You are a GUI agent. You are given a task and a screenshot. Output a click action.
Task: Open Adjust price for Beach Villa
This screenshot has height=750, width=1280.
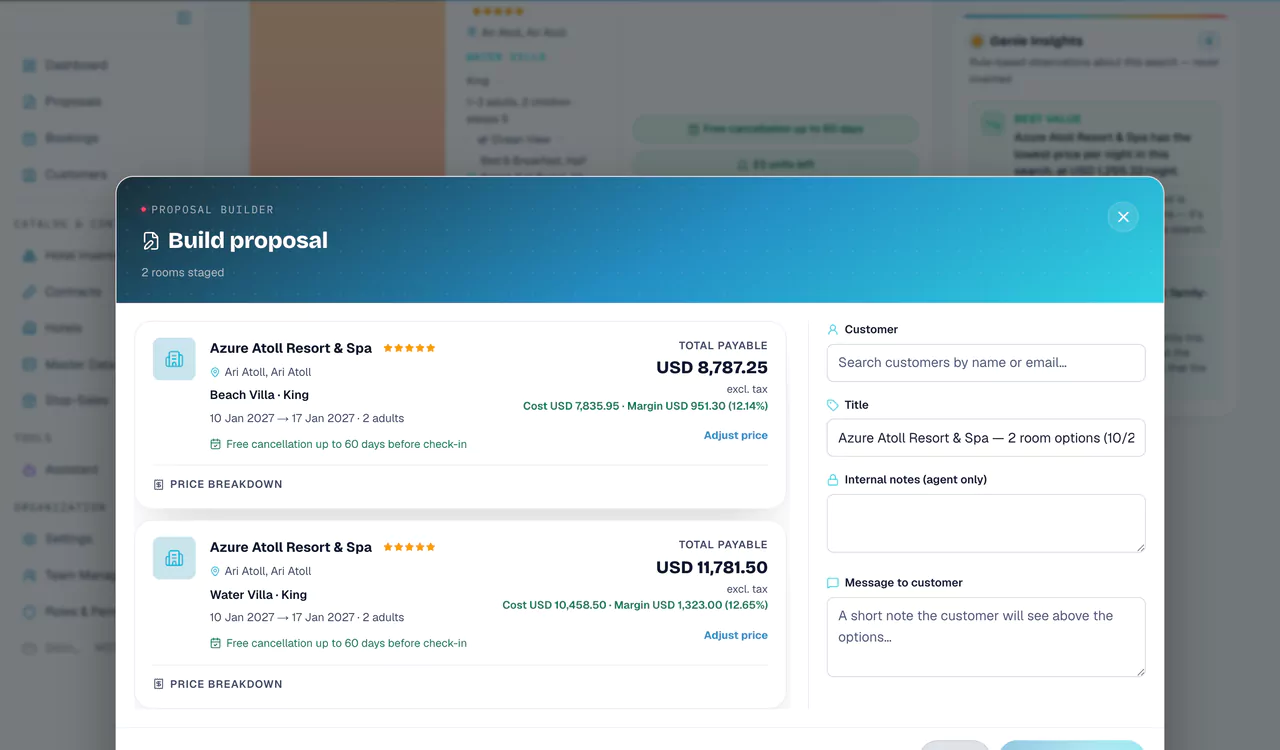click(x=736, y=435)
